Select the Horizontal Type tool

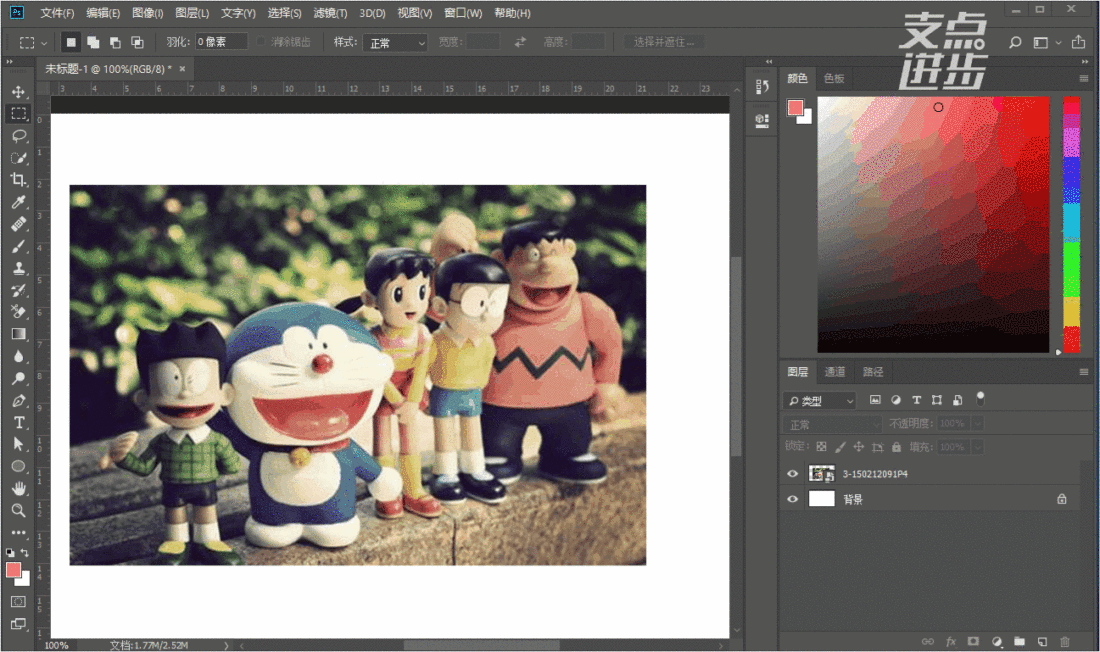point(19,423)
